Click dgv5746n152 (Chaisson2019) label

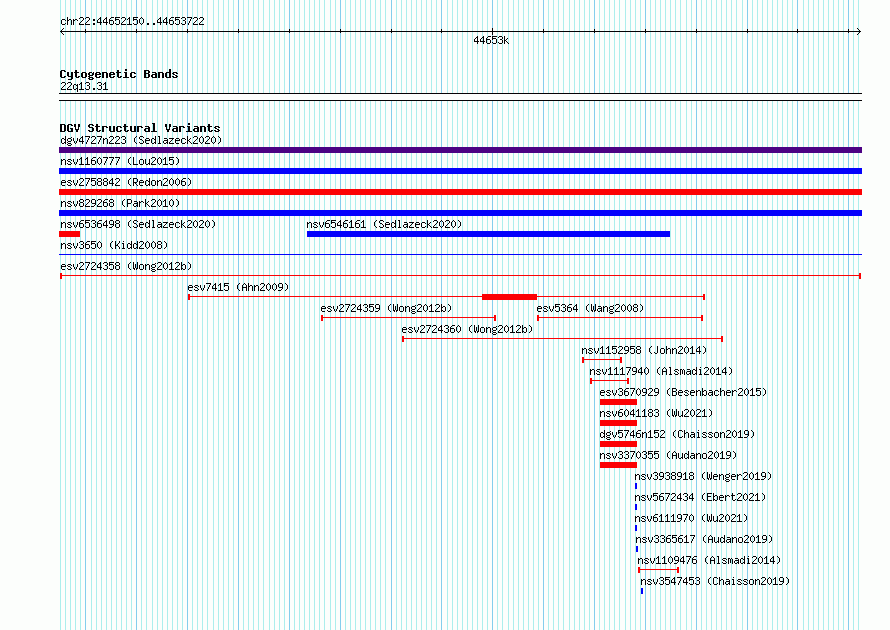click(677, 434)
